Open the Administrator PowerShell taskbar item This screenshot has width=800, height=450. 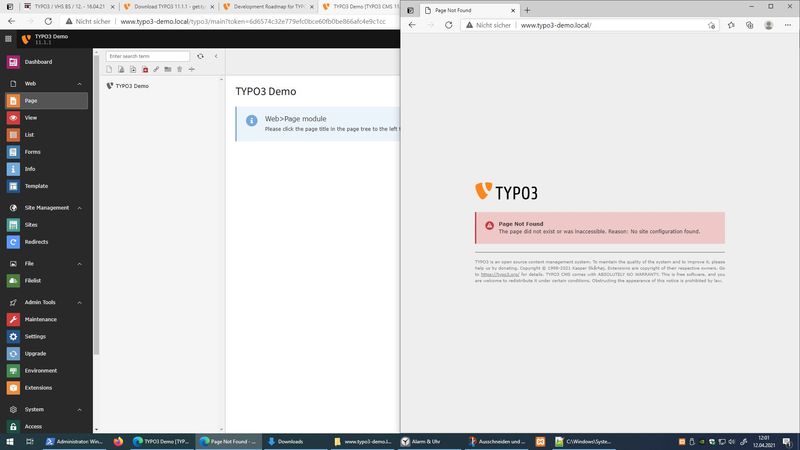75,442
